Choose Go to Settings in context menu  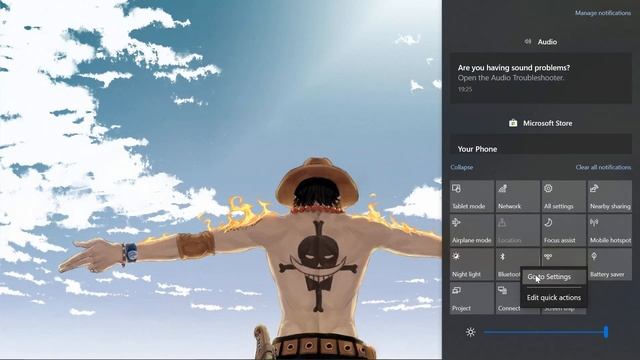pos(554,277)
